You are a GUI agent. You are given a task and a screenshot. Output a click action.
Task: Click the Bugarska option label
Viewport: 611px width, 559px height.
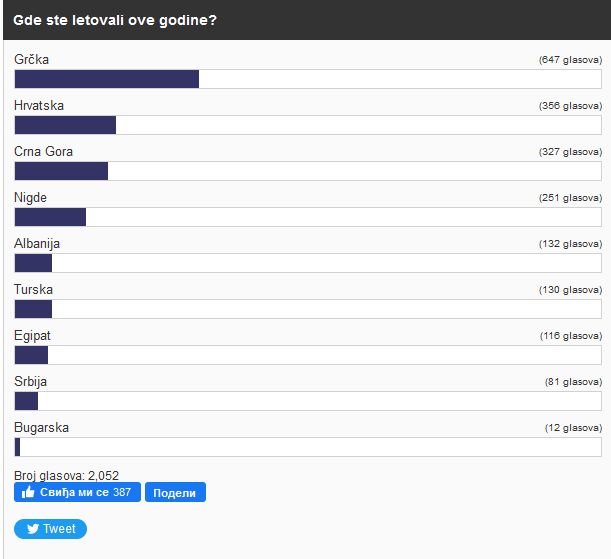pos(41,428)
